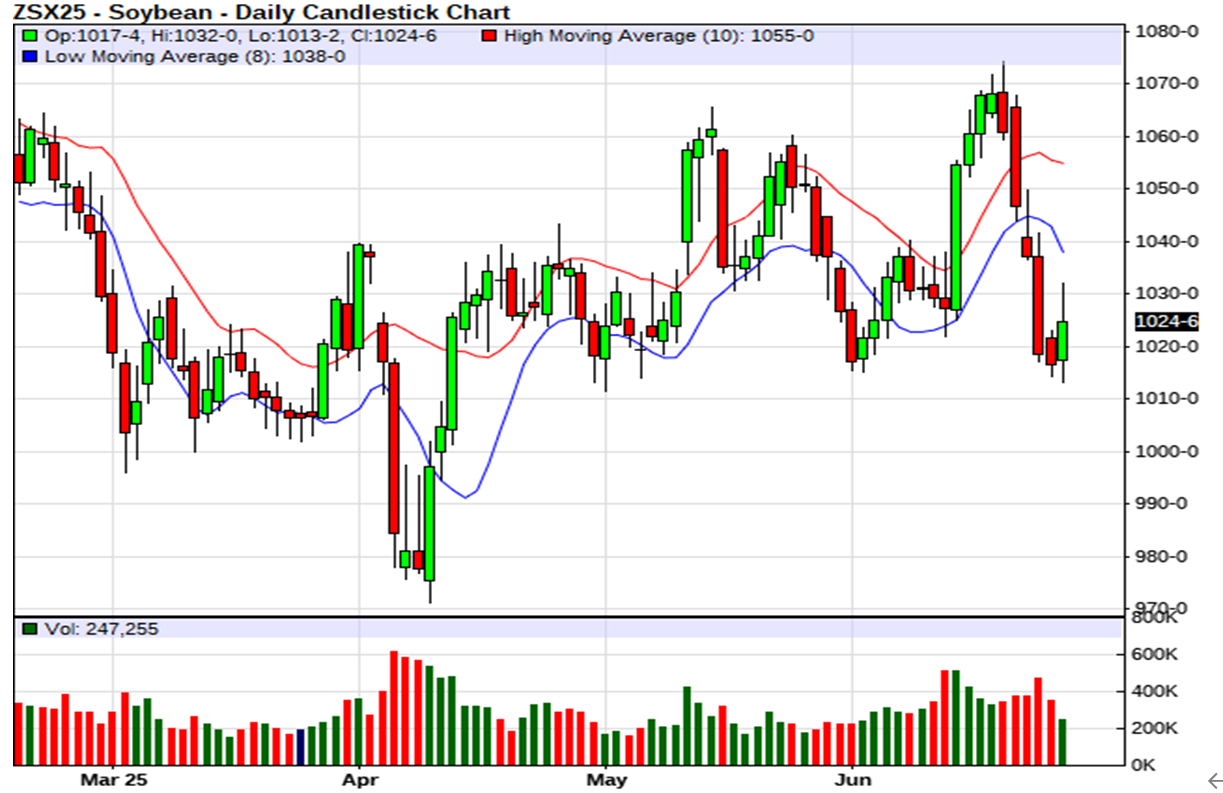Image resolution: width=1223 pixels, height=793 pixels.
Task: Click the Mar 25 date axis label
Action: [x=113, y=778]
